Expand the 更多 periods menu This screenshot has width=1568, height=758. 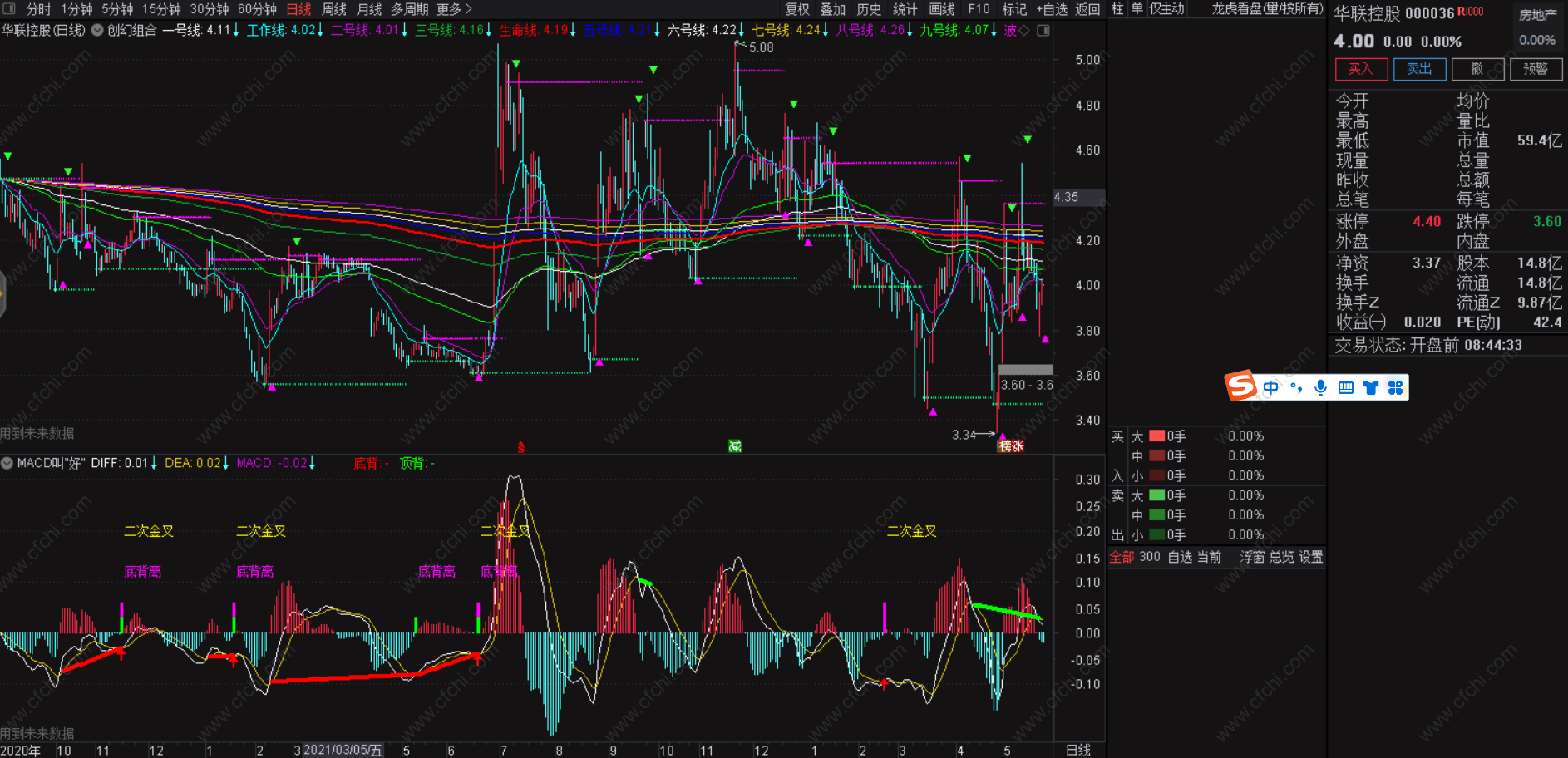tap(454, 9)
